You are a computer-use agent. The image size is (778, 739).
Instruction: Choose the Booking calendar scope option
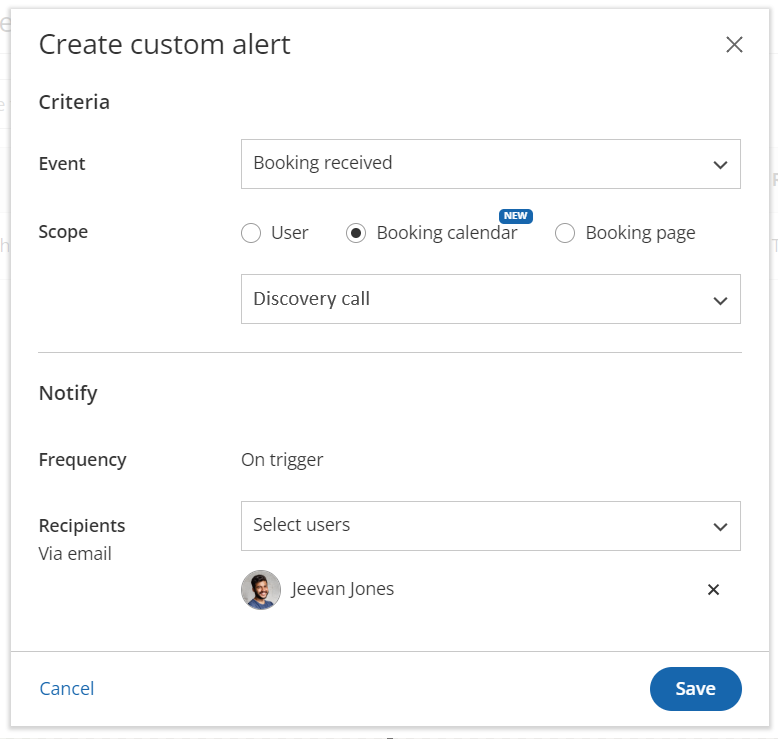tap(356, 233)
